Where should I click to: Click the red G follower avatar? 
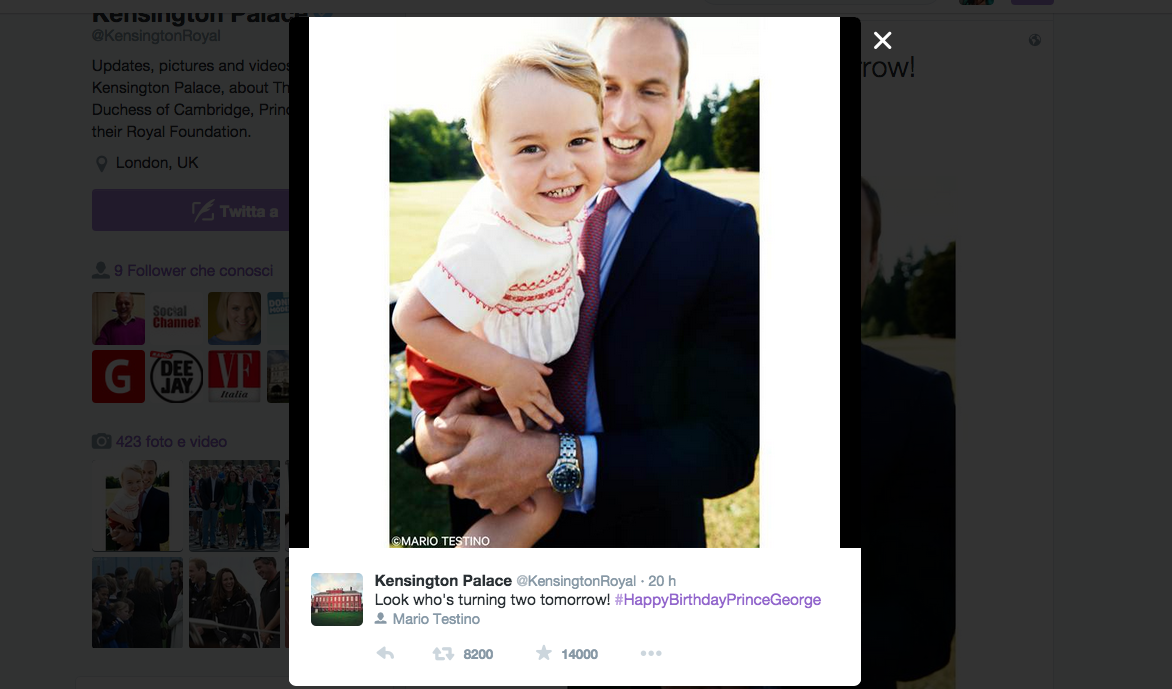[x=118, y=376]
